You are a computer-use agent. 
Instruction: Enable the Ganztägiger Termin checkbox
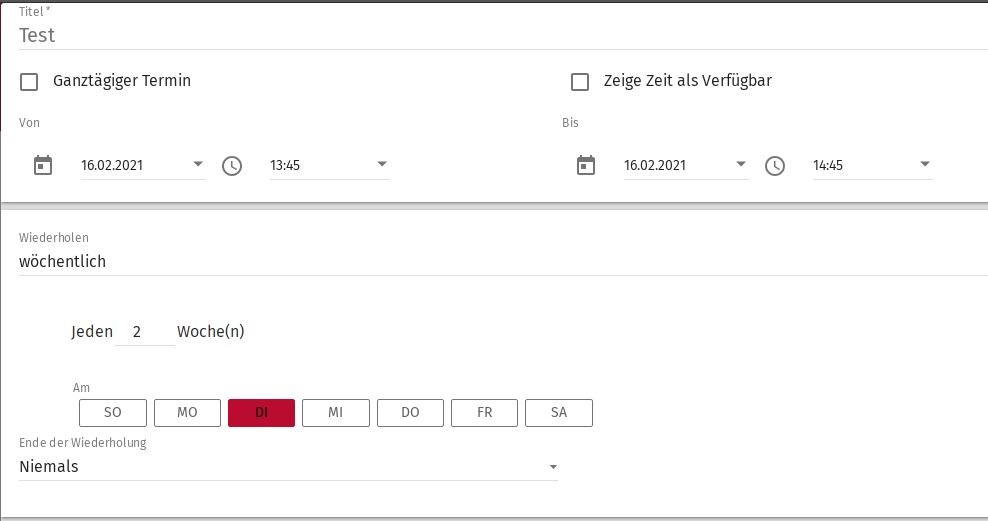tap(30, 82)
